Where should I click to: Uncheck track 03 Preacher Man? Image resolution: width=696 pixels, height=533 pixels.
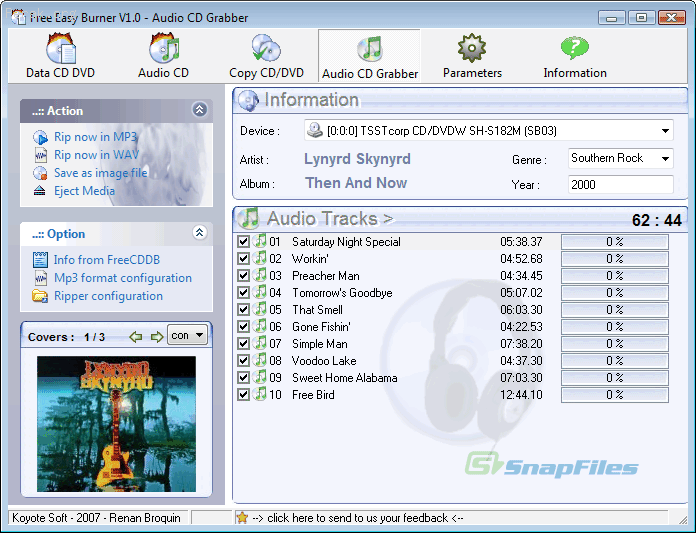point(243,276)
